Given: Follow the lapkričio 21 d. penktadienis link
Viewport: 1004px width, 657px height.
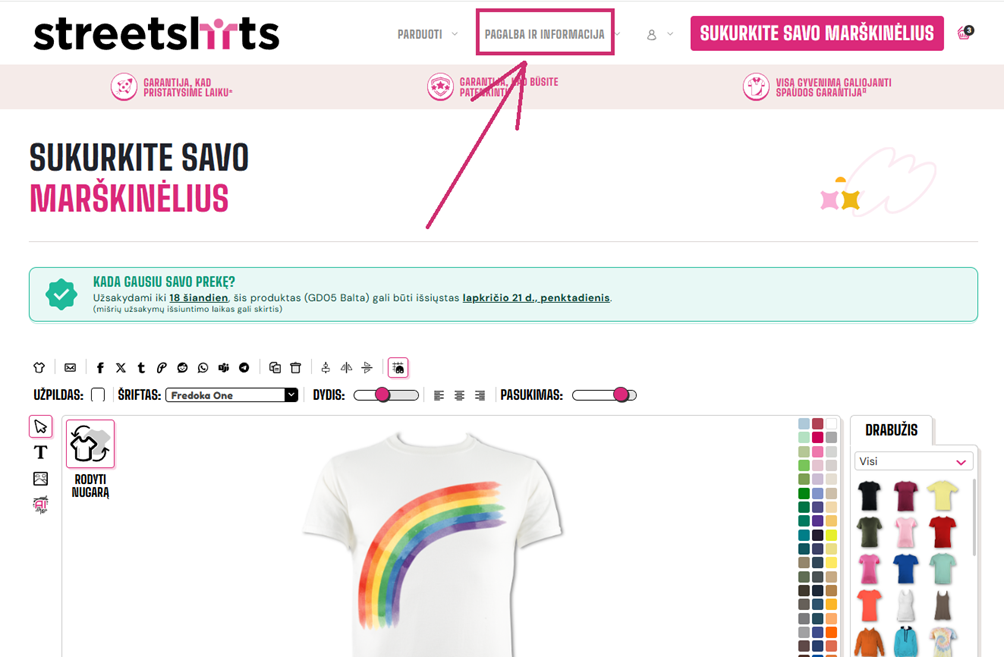Looking at the screenshot, I should pyautogui.click(x=536, y=298).
